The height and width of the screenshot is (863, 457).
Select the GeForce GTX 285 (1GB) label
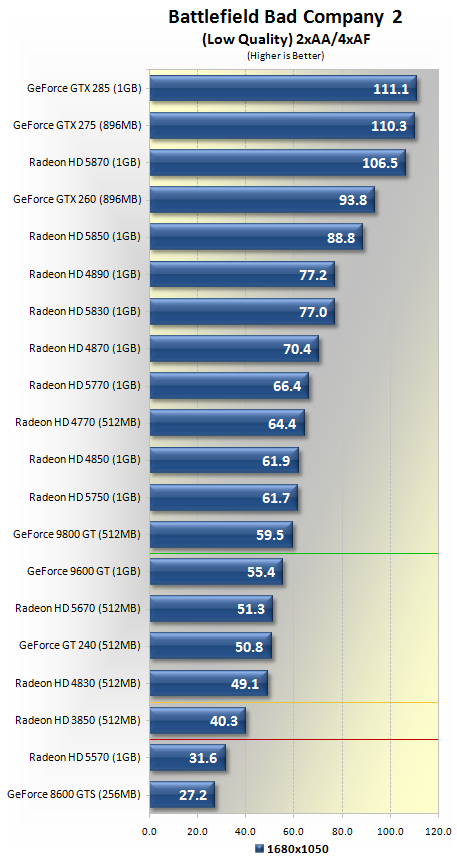click(x=84, y=88)
